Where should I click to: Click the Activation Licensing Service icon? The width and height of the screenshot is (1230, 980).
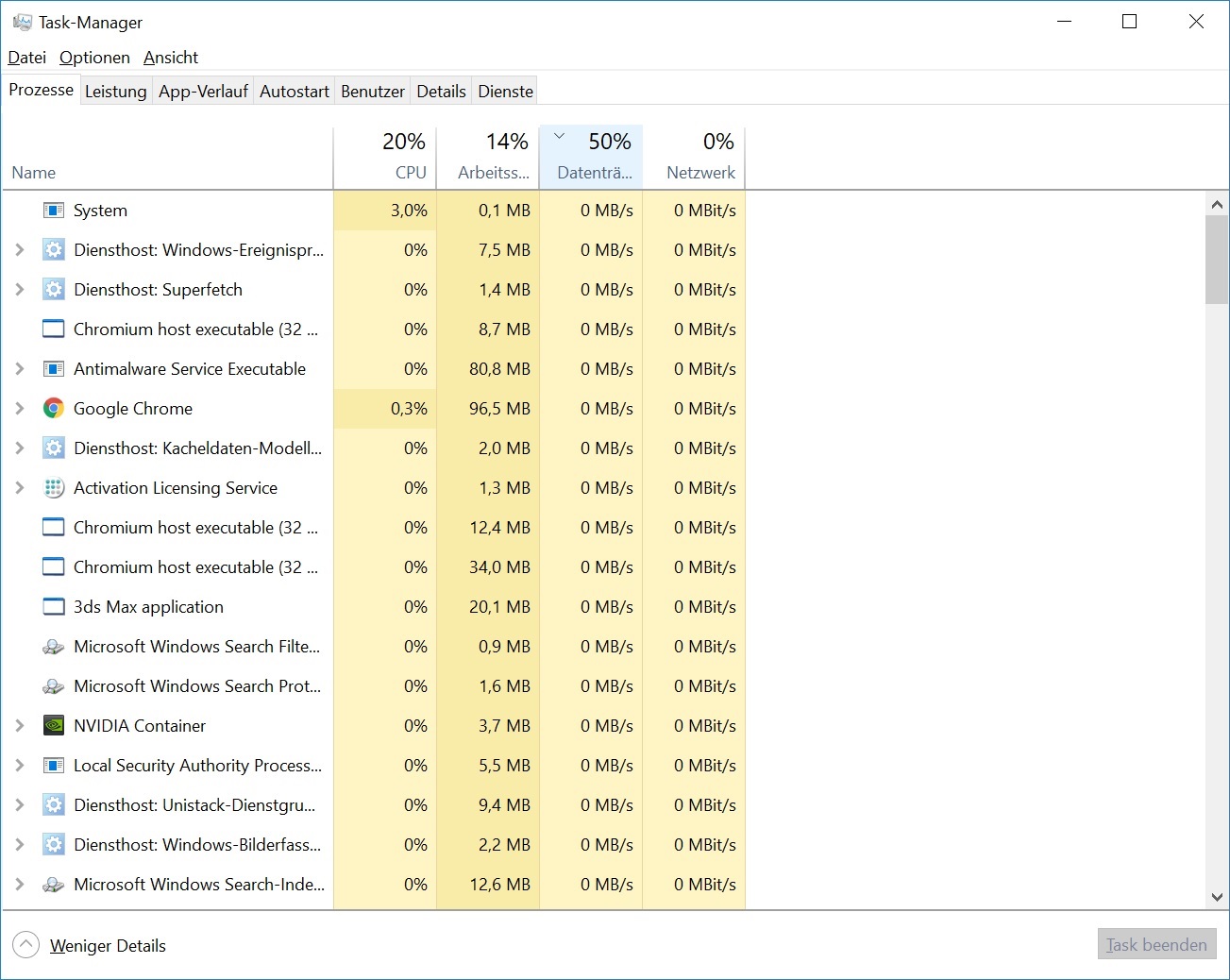[54, 488]
